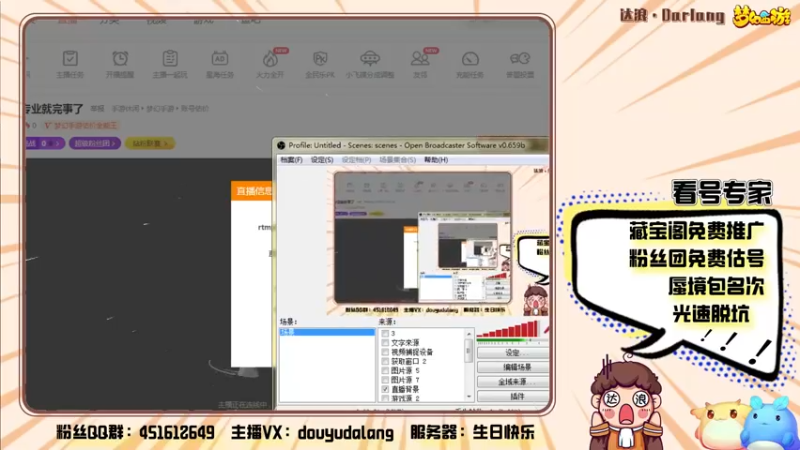Open the 设定(S) menu in OBS
Image resolution: width=800 pixels, height=450 pixels.
click(x=322, y=160)
